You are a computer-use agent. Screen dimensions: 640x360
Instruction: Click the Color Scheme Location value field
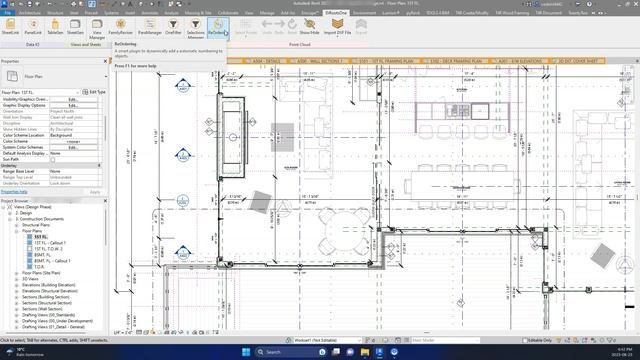point(73,136)
